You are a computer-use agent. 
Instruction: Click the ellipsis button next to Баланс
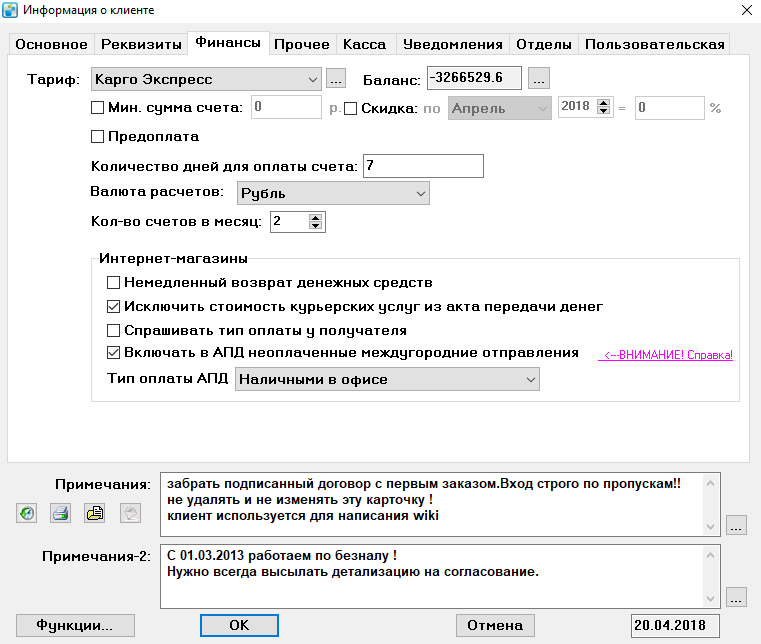coord(539,79)
